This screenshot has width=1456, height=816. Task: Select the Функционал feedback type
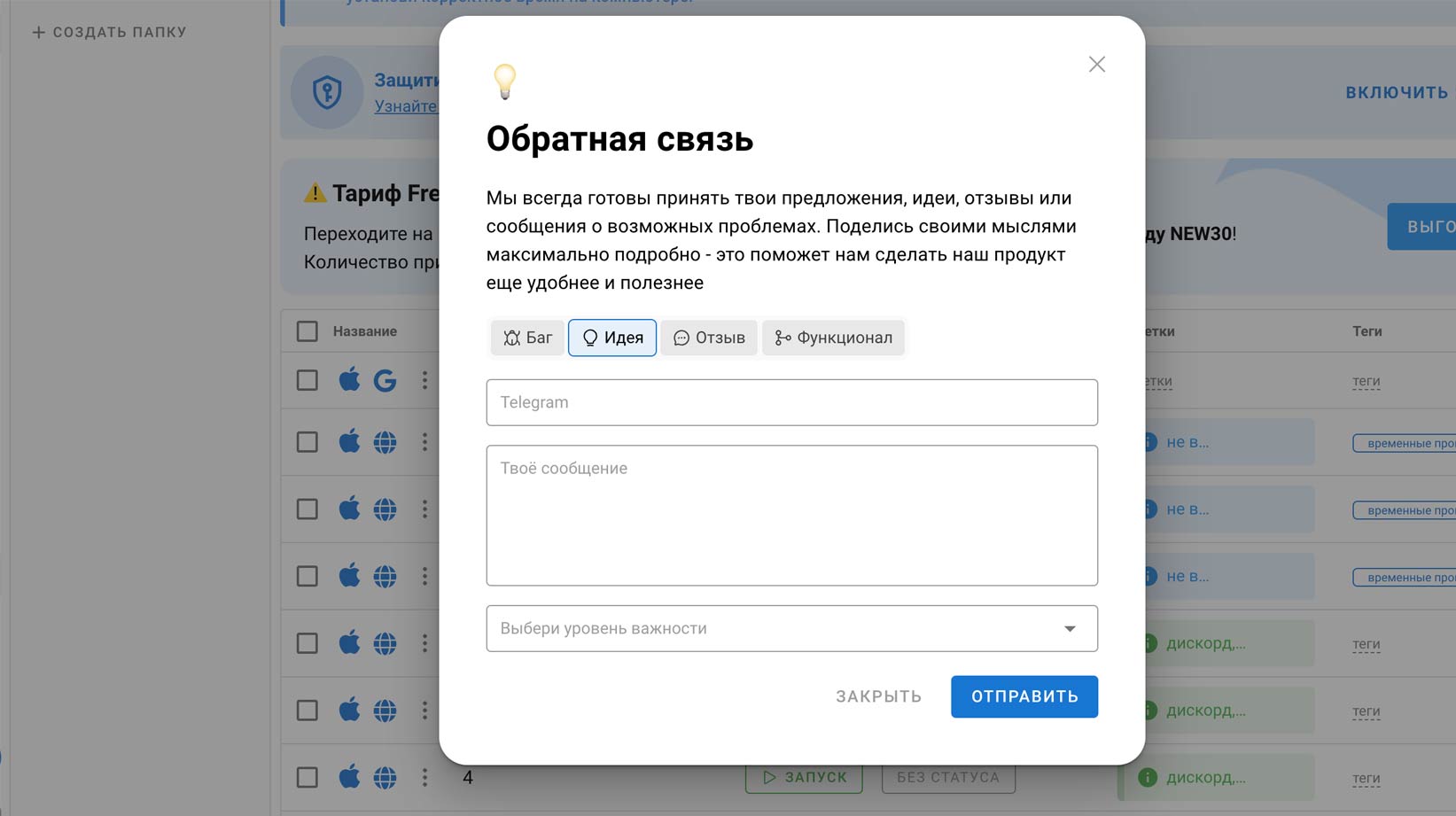pyautogui.click(x=833, y=338)
